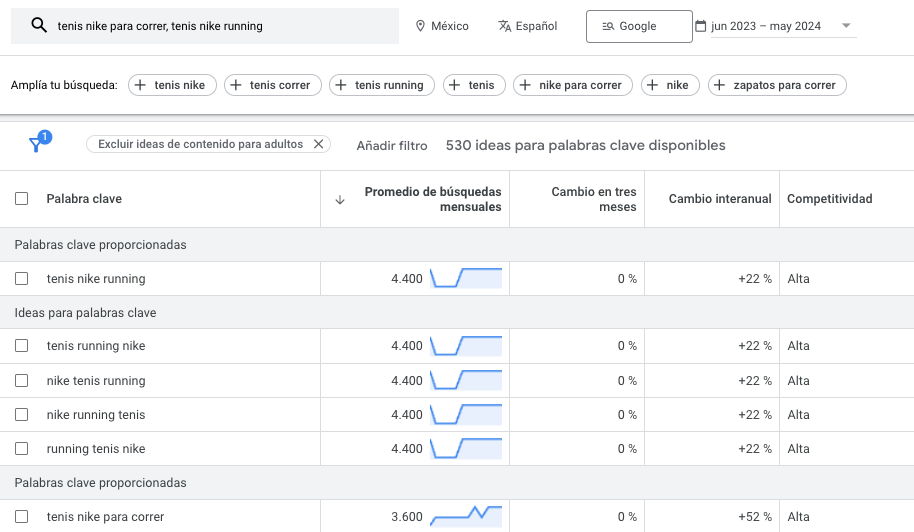Click keyword text 'tenis nike running'
Viewport: 914px width, 532px height.
point(96,279)
